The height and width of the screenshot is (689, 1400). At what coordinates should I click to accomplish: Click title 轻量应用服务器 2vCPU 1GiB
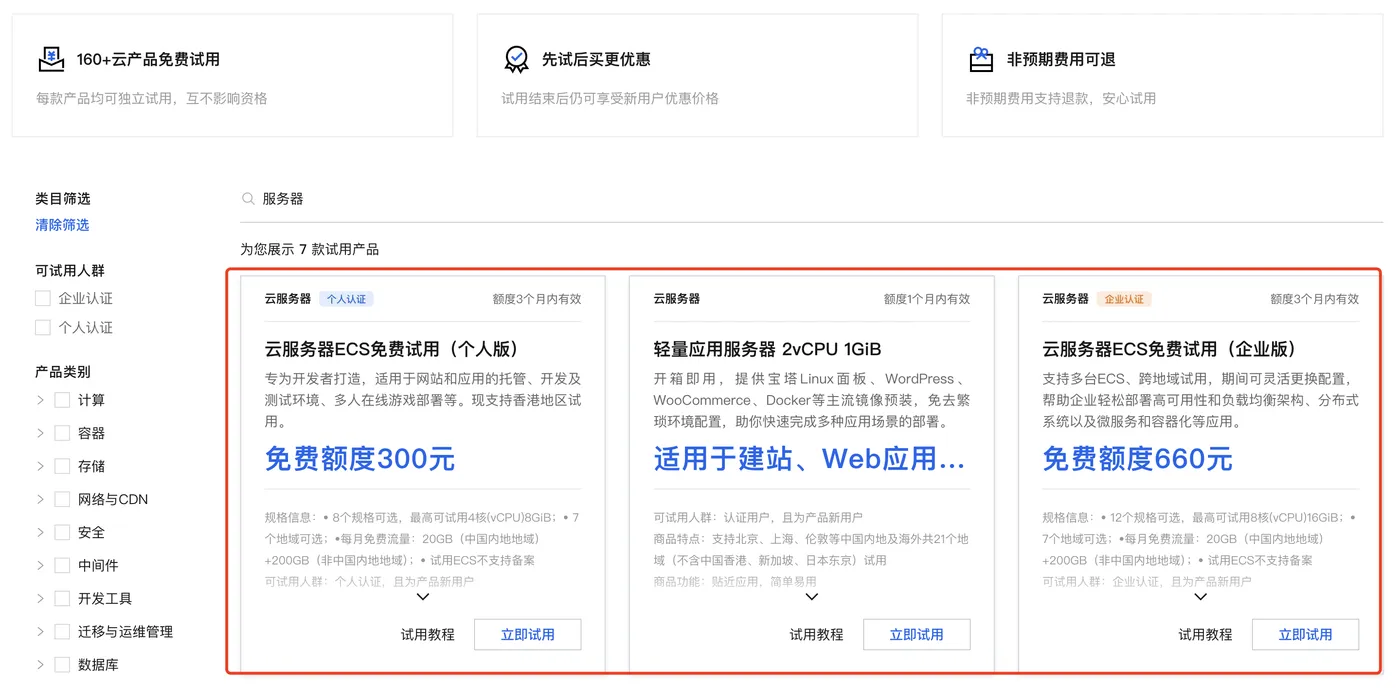(x=767, y=349)
